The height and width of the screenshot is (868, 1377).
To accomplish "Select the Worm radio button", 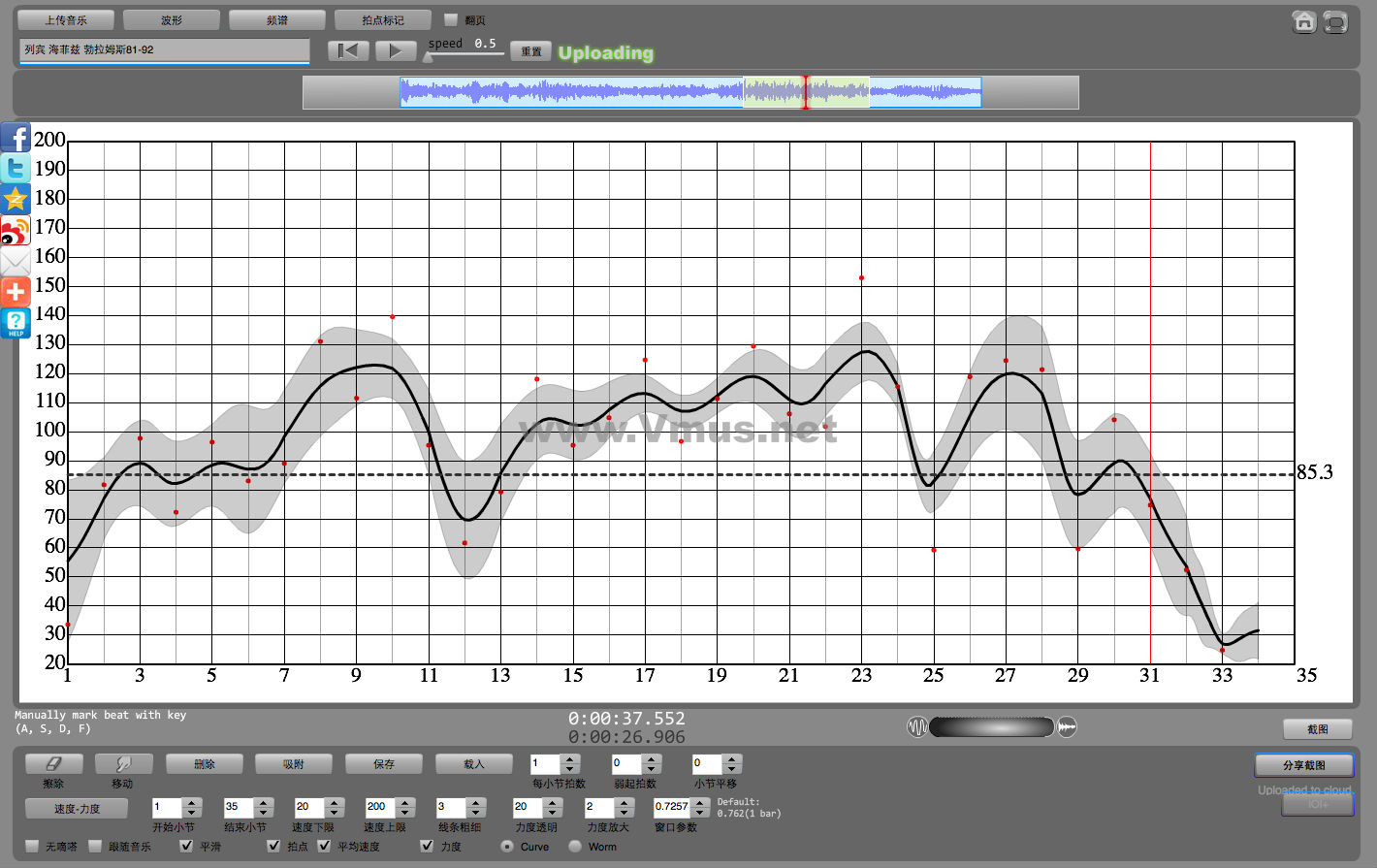I will pyautogui.click(x=575, y=846).
